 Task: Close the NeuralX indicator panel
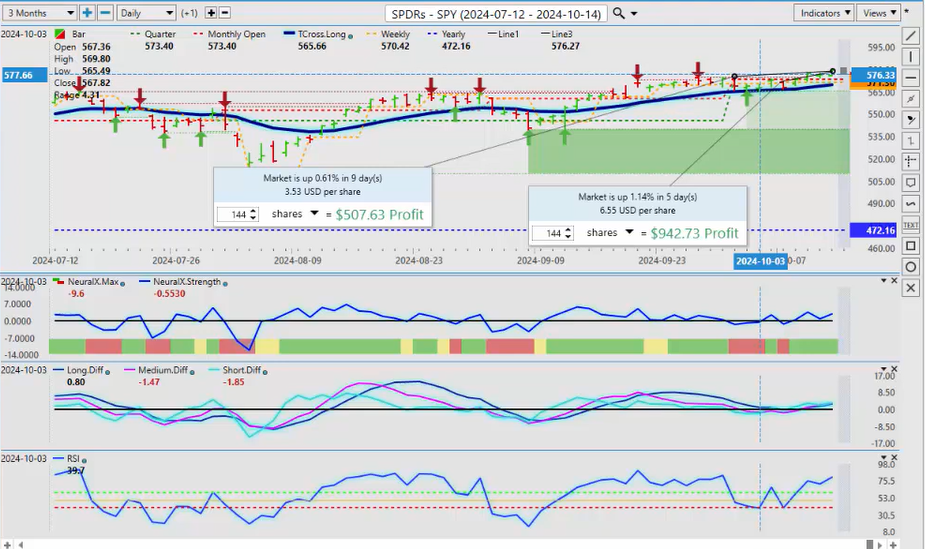pyautogui.click(x=894, y=281)
